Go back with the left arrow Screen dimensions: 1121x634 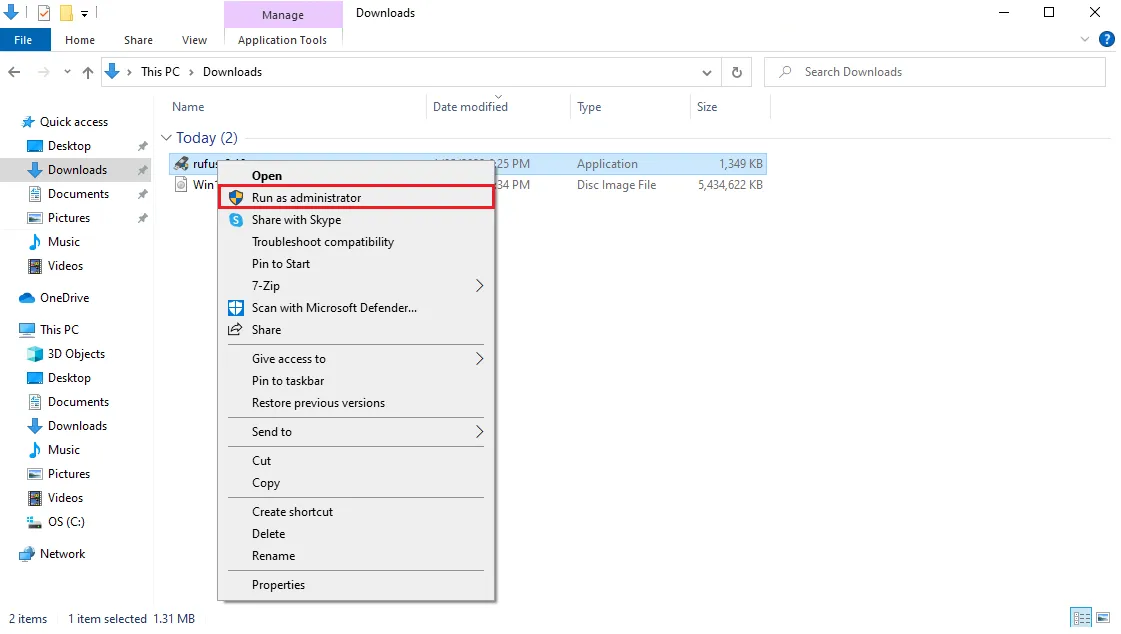point(14,72)
